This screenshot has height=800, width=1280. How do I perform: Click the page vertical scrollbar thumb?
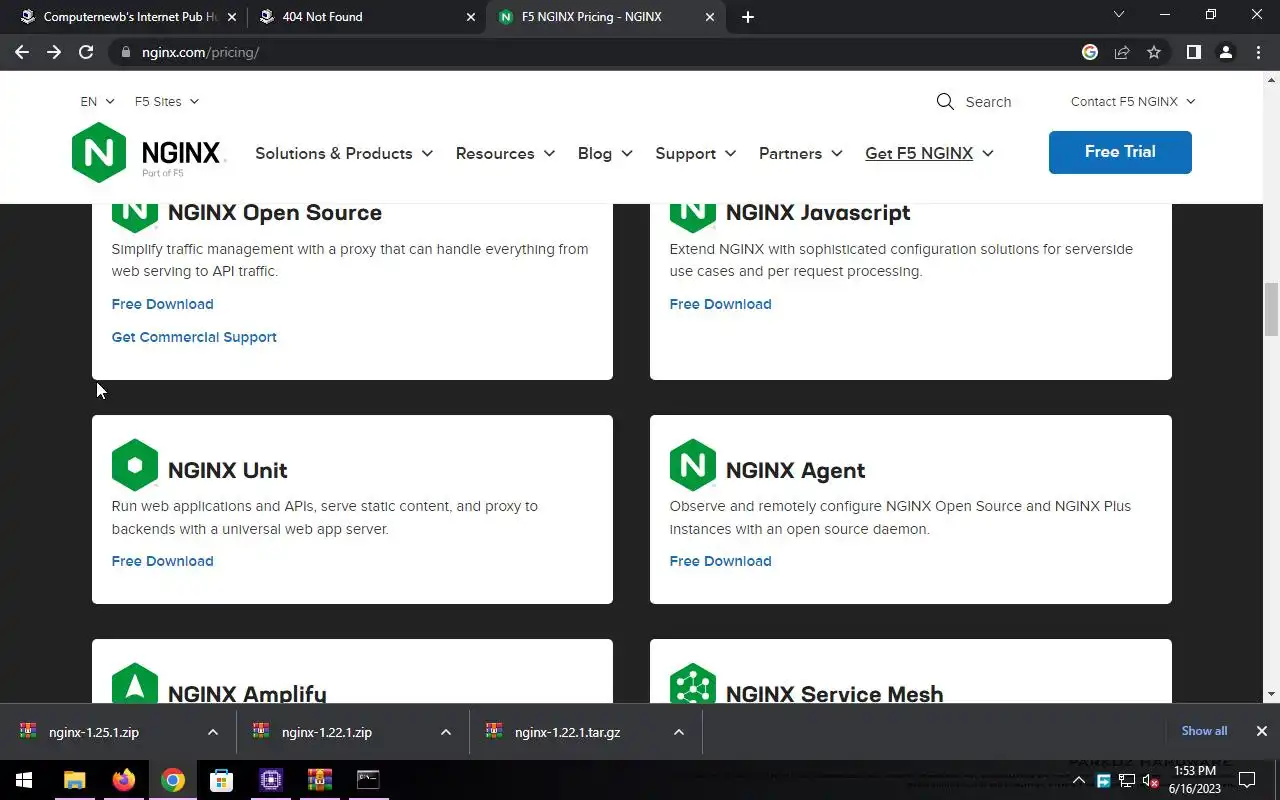coord(1272,309)
